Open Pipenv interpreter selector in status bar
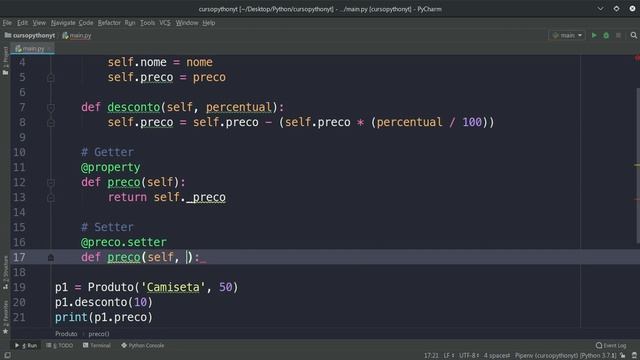This screenshot has width=640, height=360. coord(565,356)
